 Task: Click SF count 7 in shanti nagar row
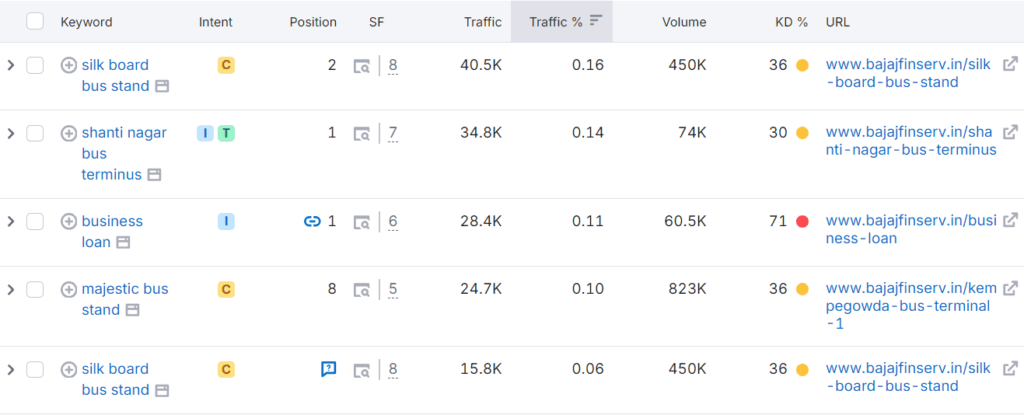point(392,134)
